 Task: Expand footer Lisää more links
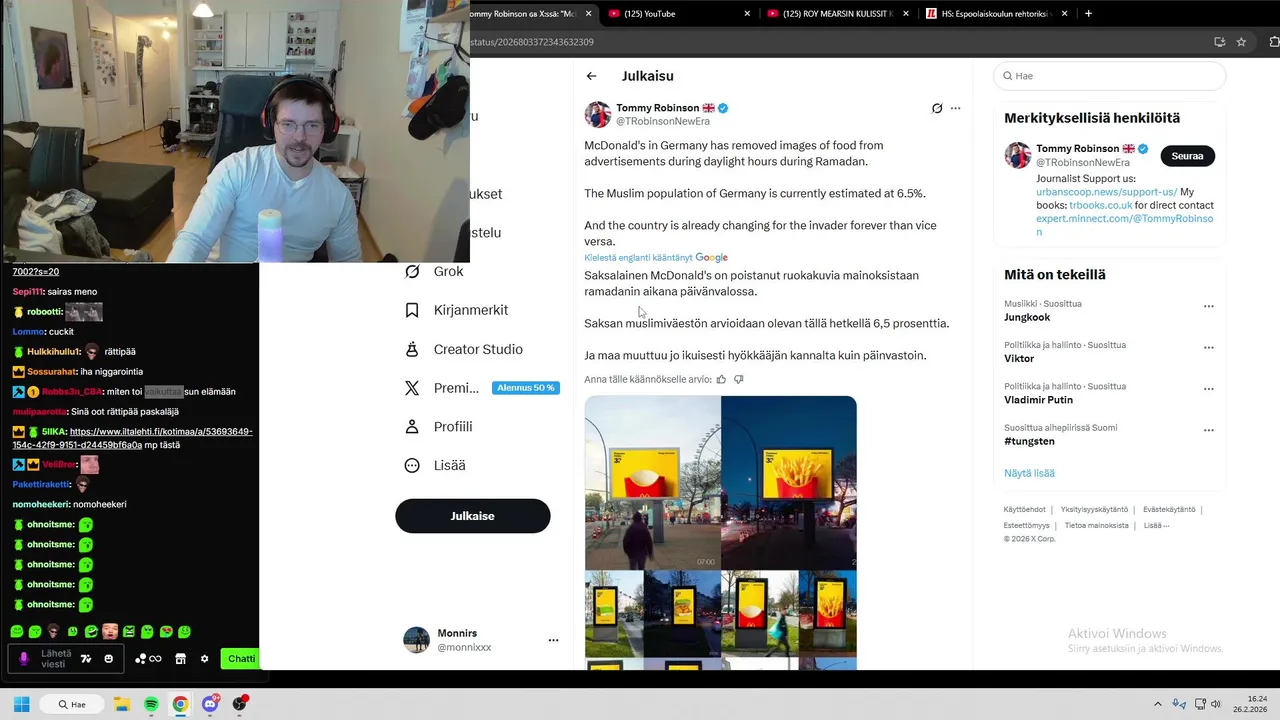point(1156,525)
